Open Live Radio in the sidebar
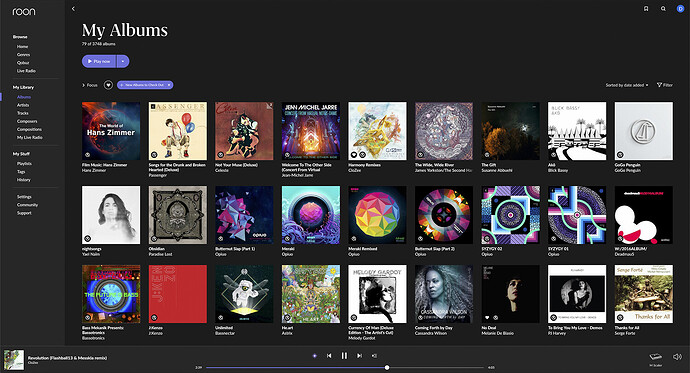This screenshot has width=690, height=373. [x=26, y=71]
